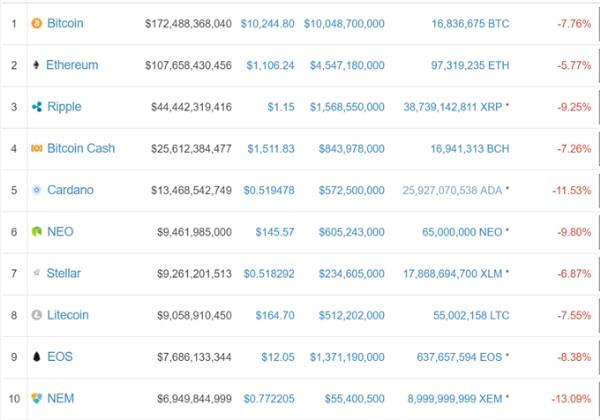Open the Bitcoin Cash name link
The image size is (600, 420).
click(81, 148)
